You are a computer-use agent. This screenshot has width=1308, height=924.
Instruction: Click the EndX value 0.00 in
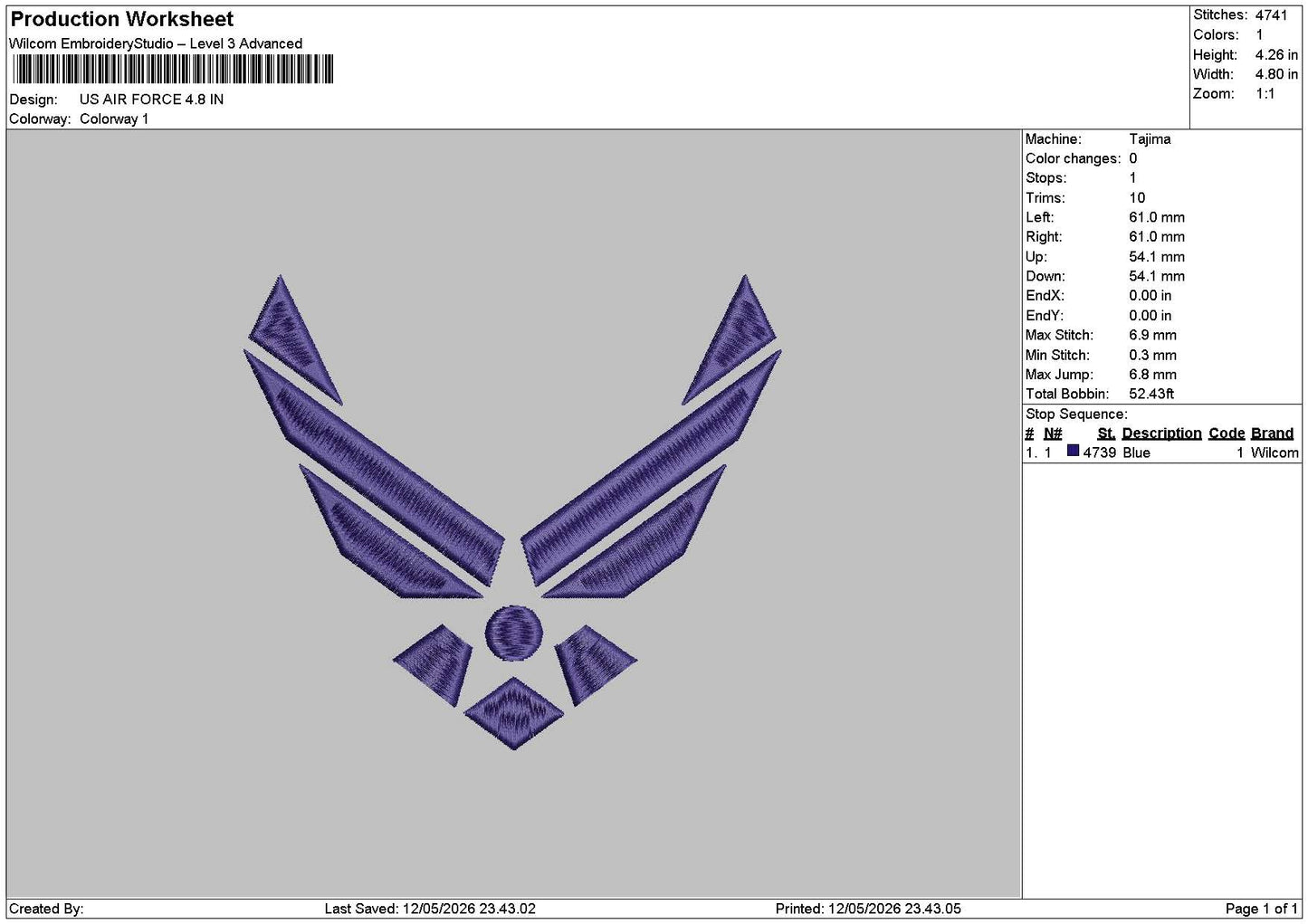[1150, 296]
